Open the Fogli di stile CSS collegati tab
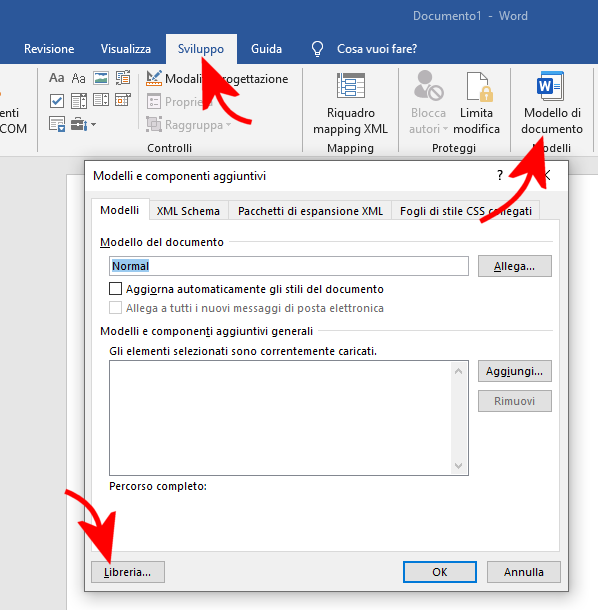Viewport: 598px width, 610px height. (466, 211)
